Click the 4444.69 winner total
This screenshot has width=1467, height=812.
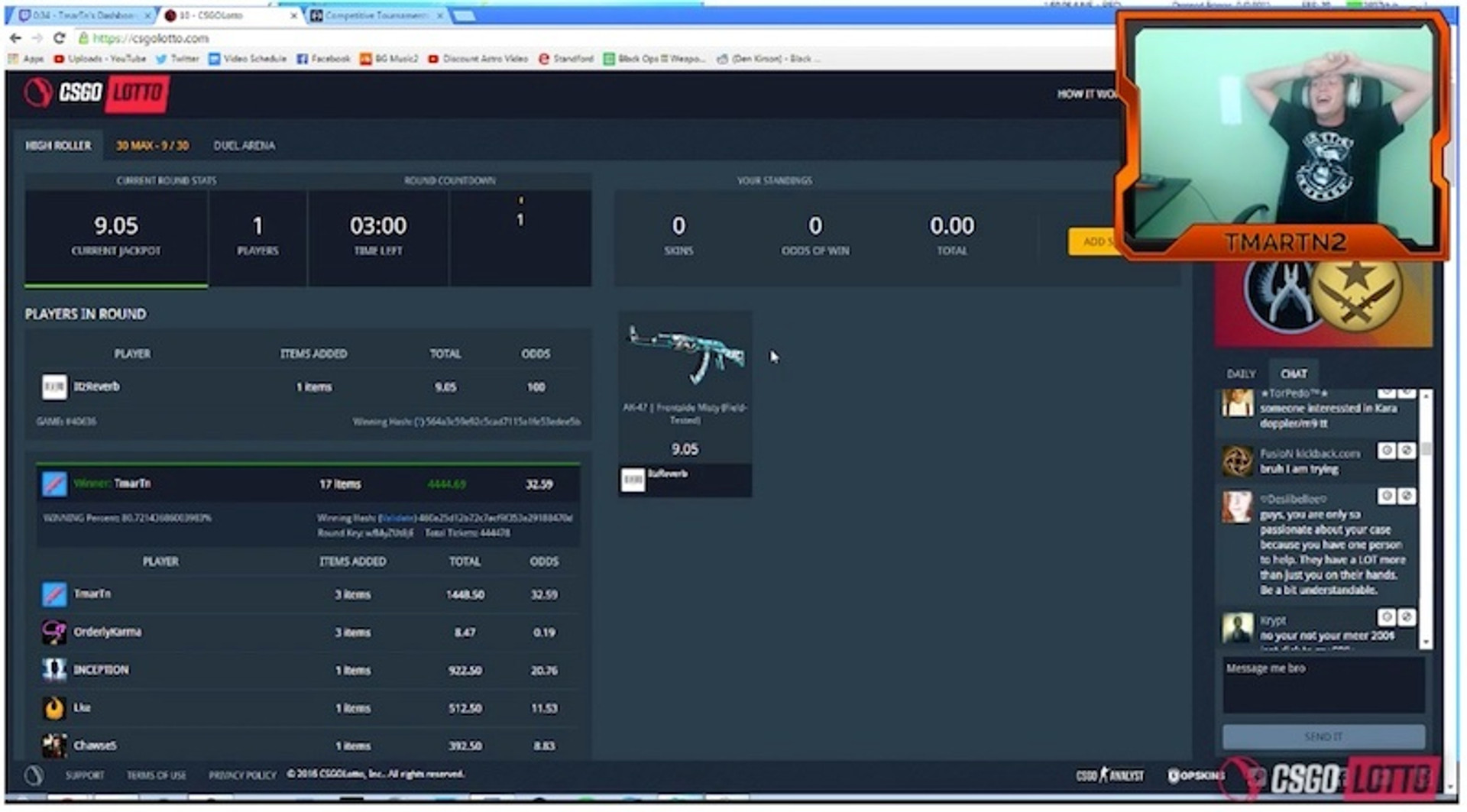tap(446, 484)
